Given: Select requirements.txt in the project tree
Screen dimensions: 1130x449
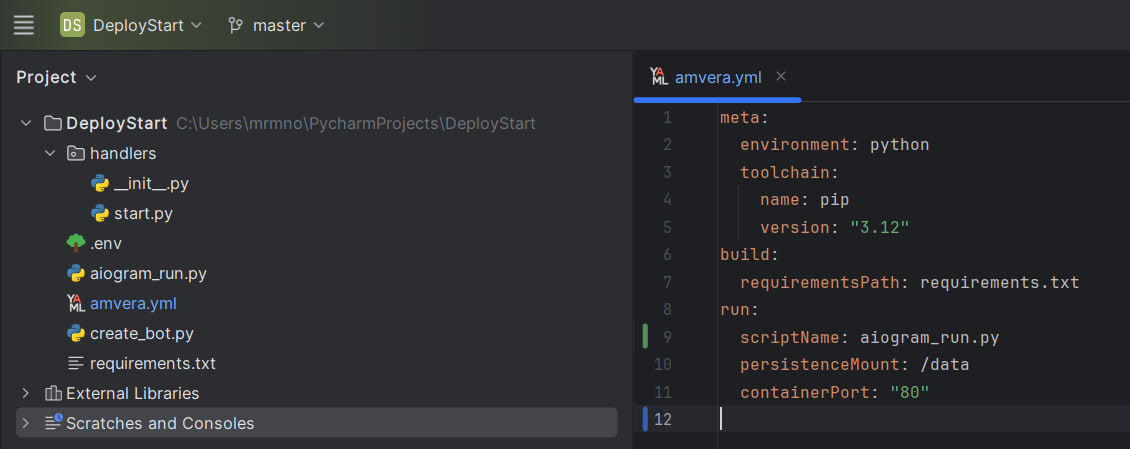Looking at the screenshot, I should tap(152, 363).
